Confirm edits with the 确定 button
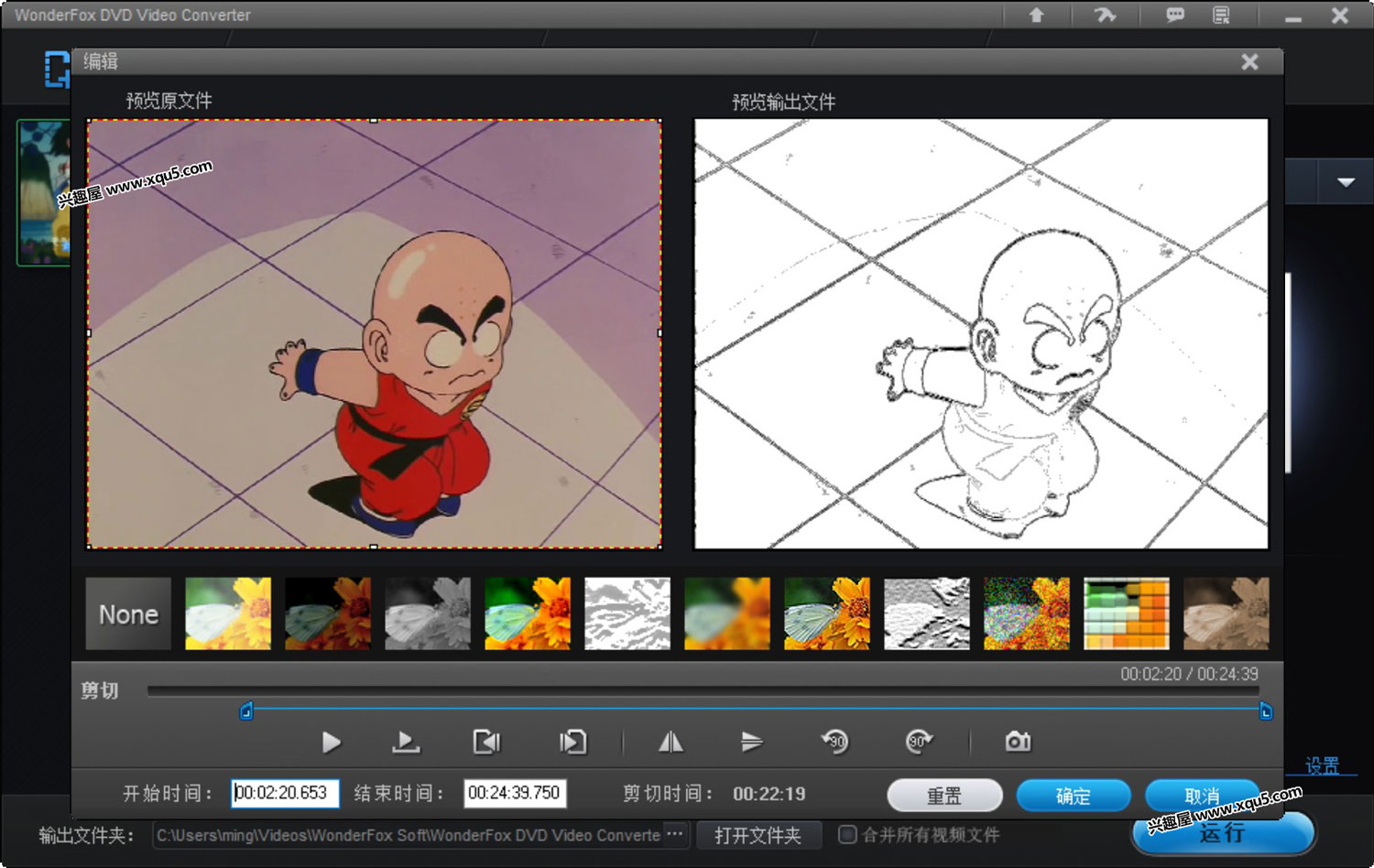Image resolution: width=1374 pixels, height=868 pixels. [1074, 795]
